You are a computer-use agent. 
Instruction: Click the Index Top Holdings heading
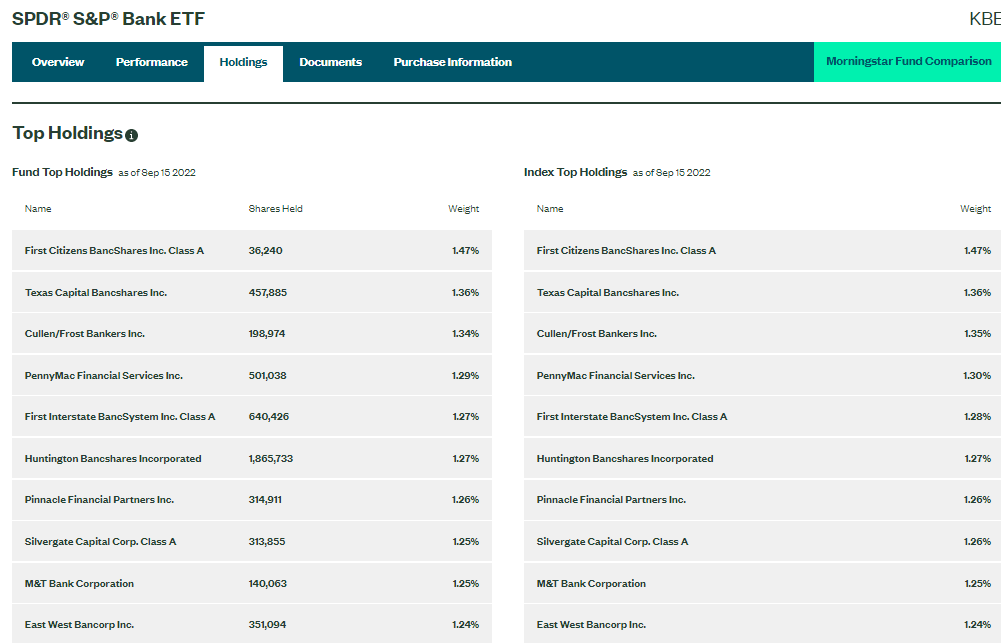[576, 172]
